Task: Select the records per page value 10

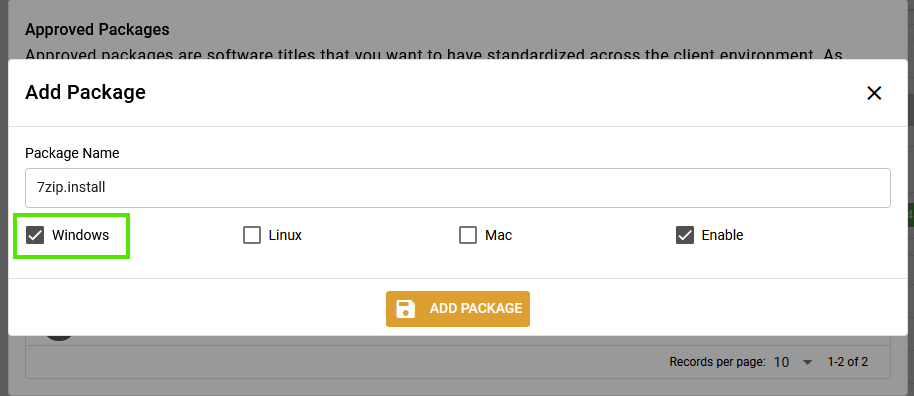Action: click(781, 362)
